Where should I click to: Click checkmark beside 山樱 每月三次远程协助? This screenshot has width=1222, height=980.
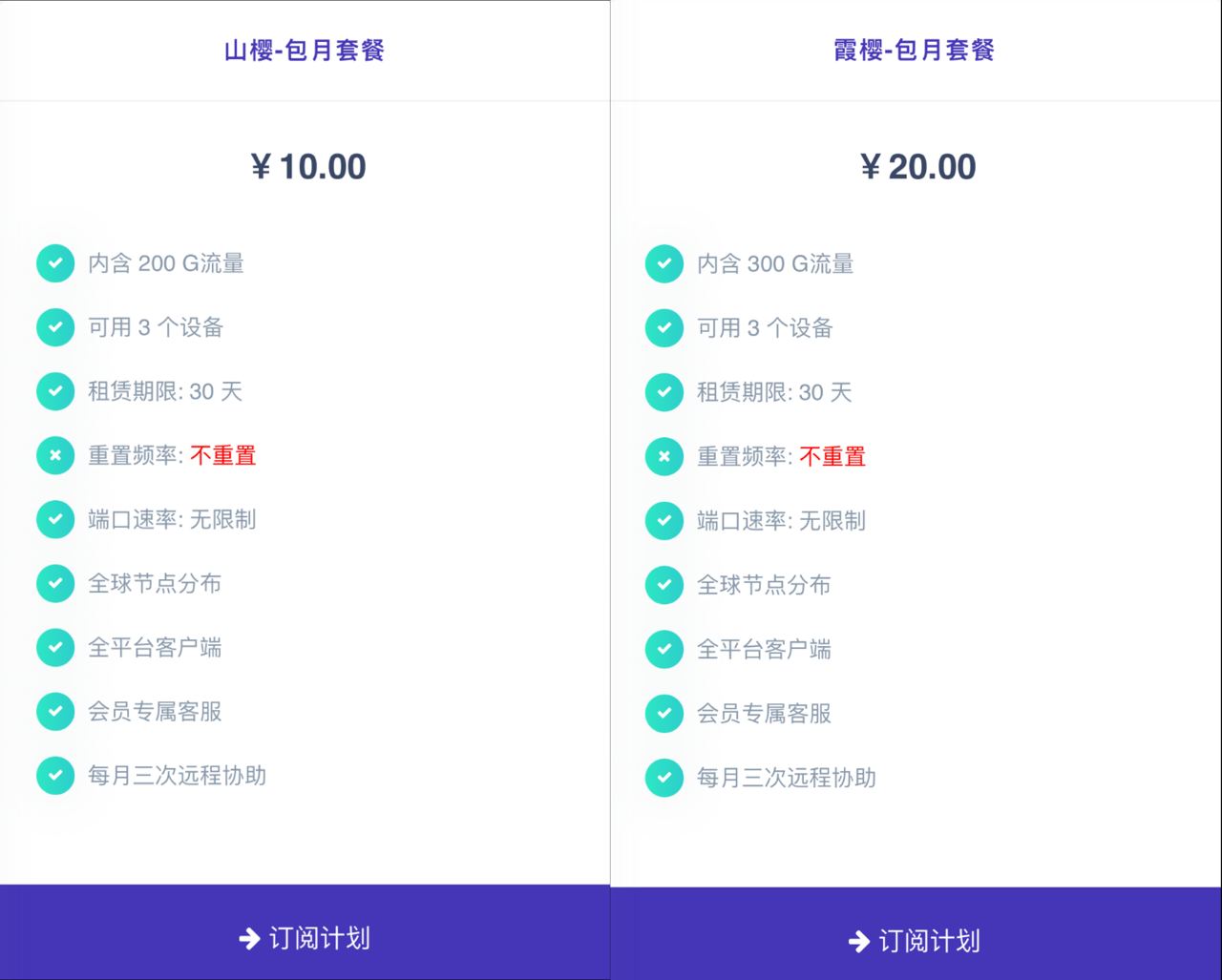(55, 776)
